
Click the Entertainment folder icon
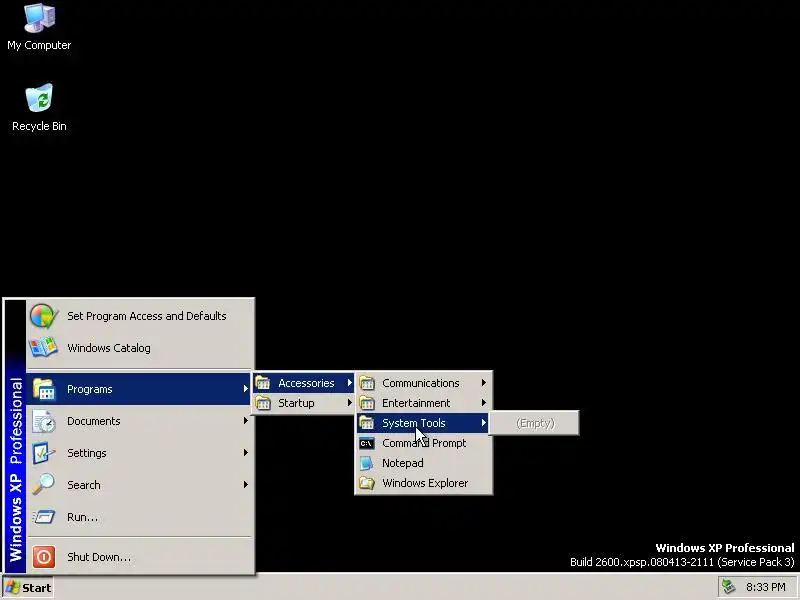367,403
